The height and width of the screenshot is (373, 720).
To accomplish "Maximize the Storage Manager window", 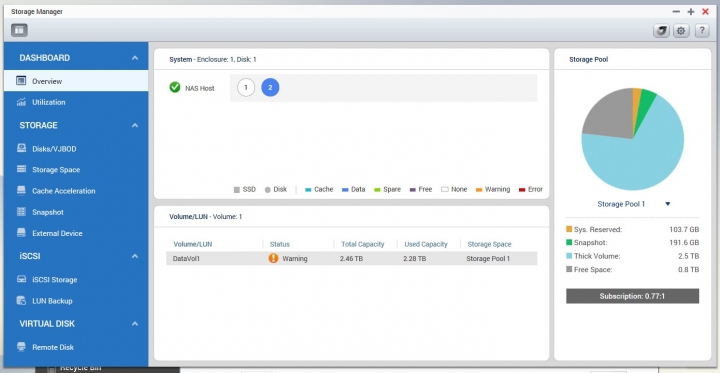I will [691, 12].
